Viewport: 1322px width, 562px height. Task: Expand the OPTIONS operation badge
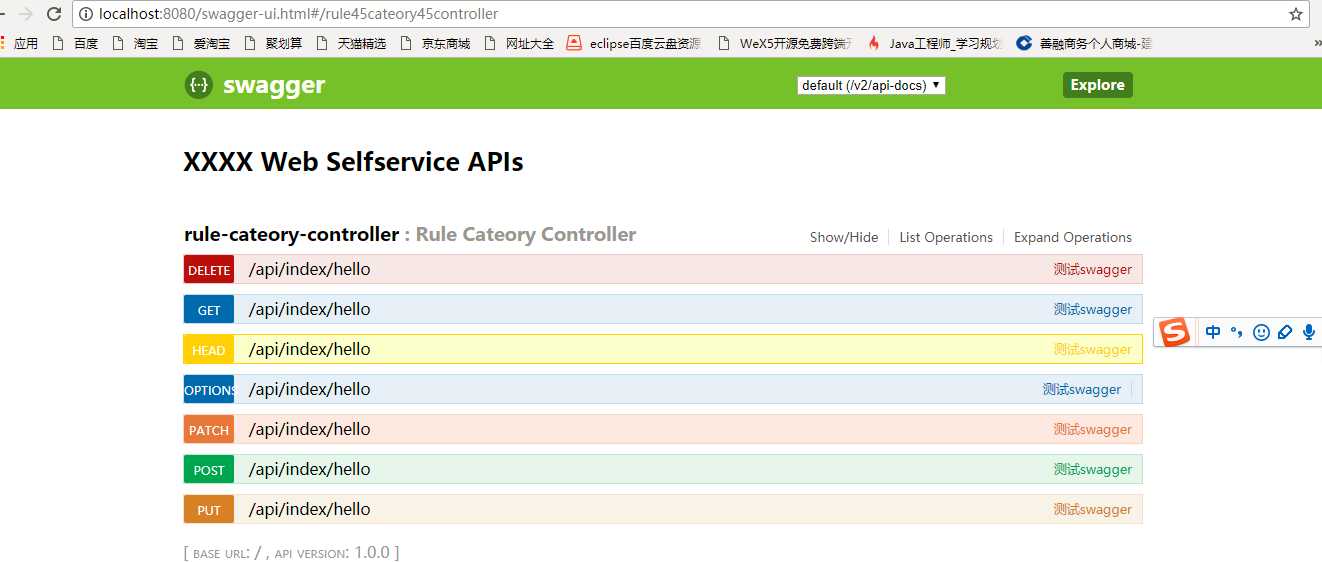209,390
